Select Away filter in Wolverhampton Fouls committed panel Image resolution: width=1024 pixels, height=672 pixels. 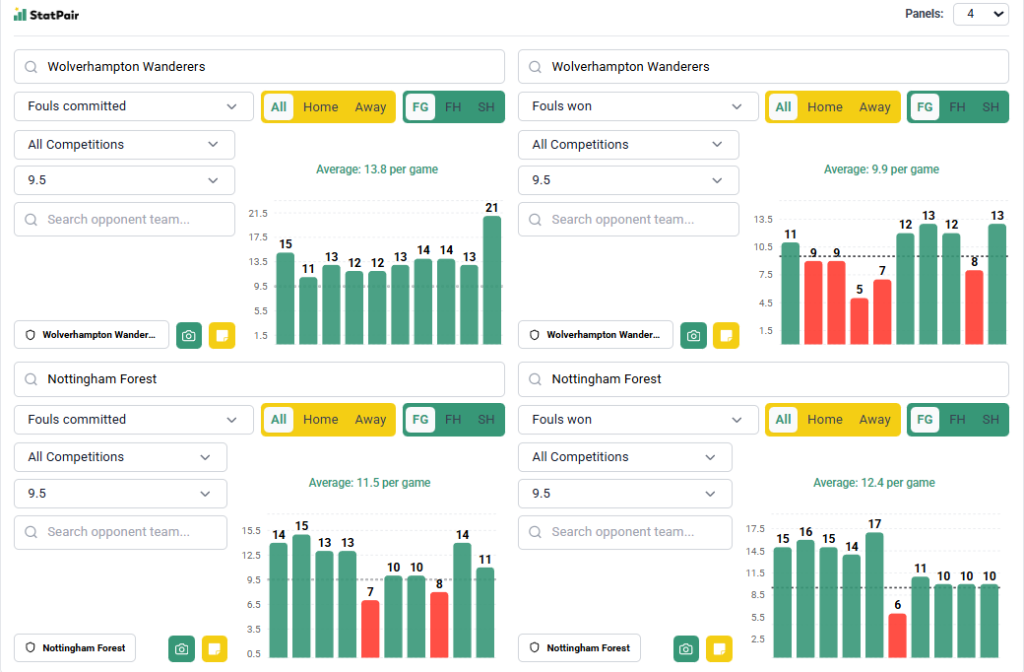(370, 107)
